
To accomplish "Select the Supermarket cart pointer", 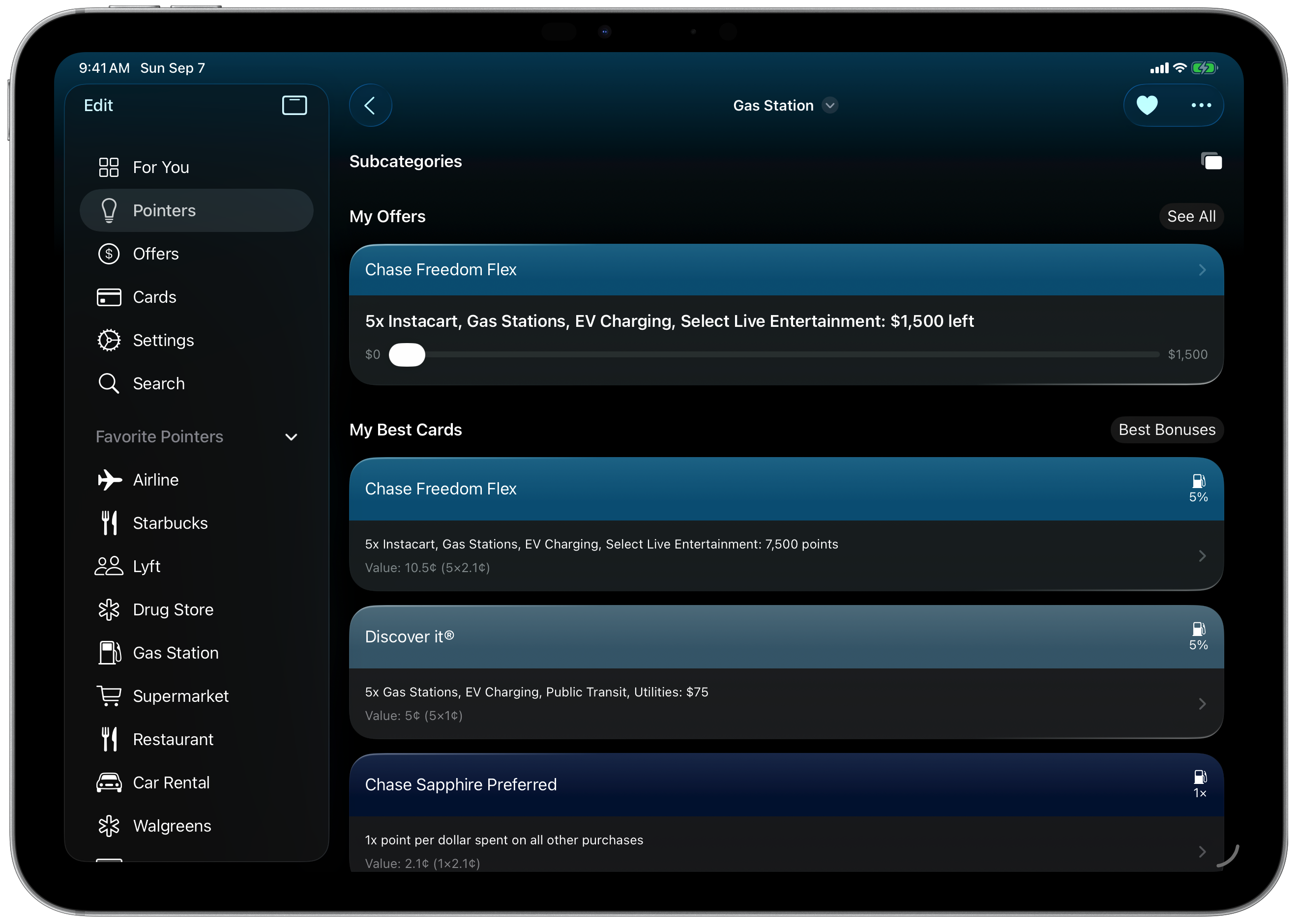I will pos(180,696).
